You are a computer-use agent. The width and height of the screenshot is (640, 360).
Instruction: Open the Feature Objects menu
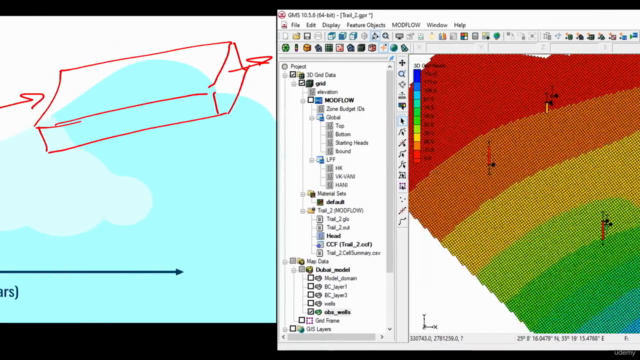pyautogui.click(x=366, y=25)
